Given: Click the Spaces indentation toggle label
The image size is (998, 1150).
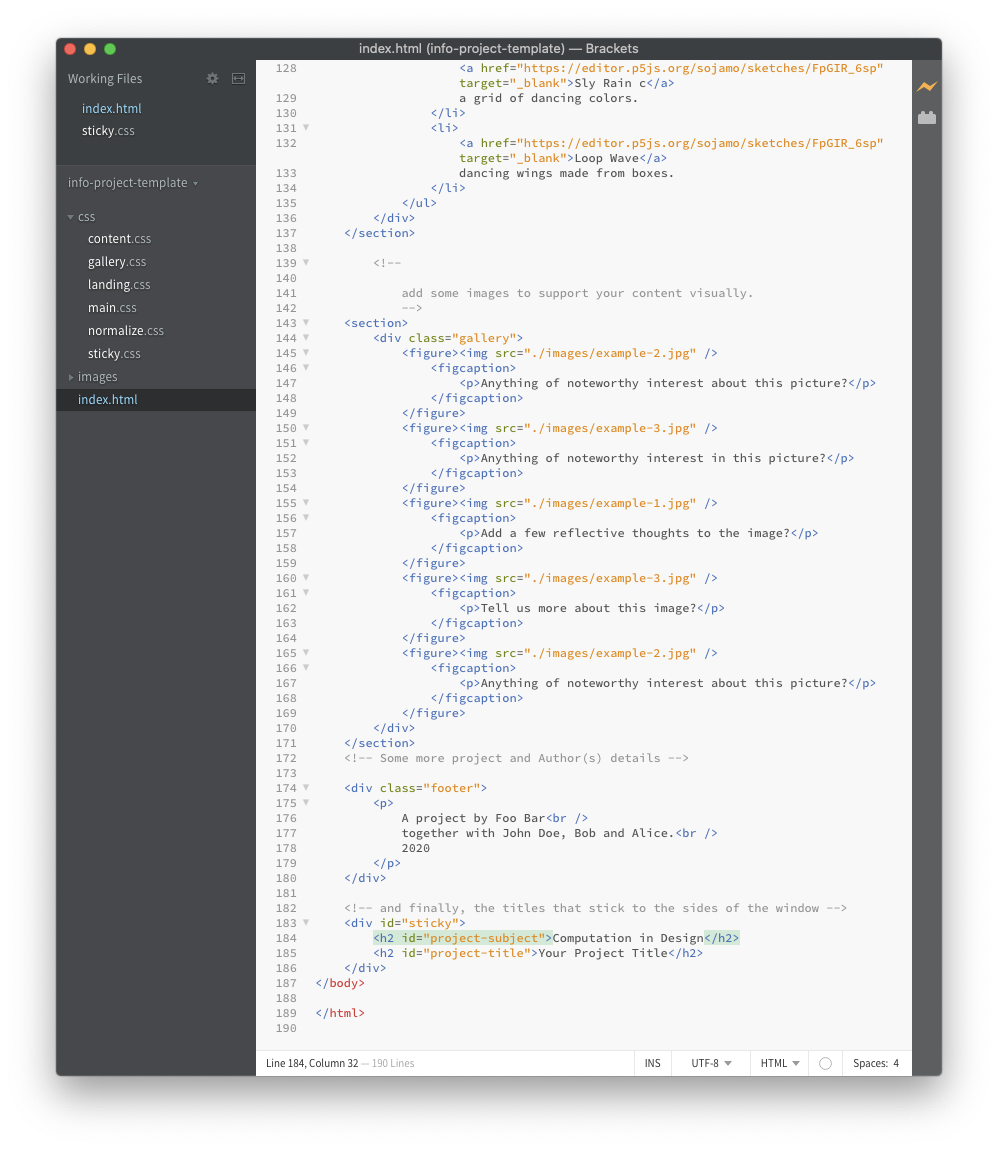Looking at the screenshot, I should click(x=870, y=1063).
